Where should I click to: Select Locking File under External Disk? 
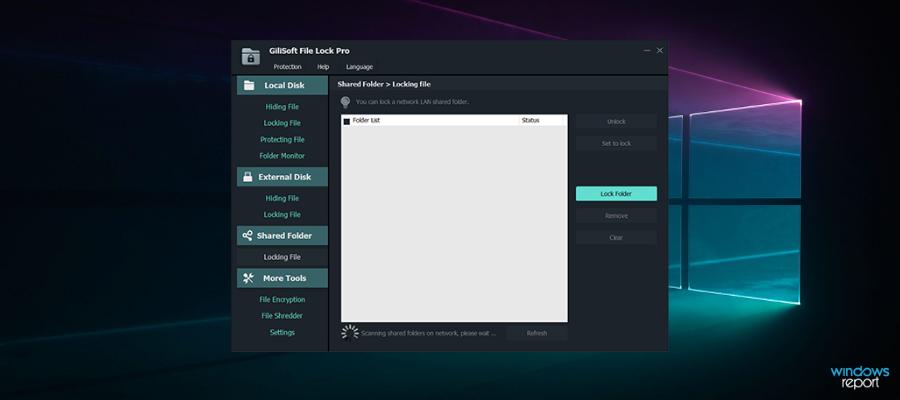click(x=282, y=215)
